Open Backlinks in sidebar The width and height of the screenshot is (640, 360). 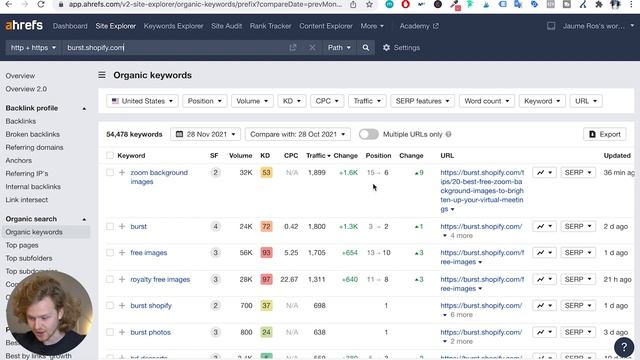coord(21,121)
